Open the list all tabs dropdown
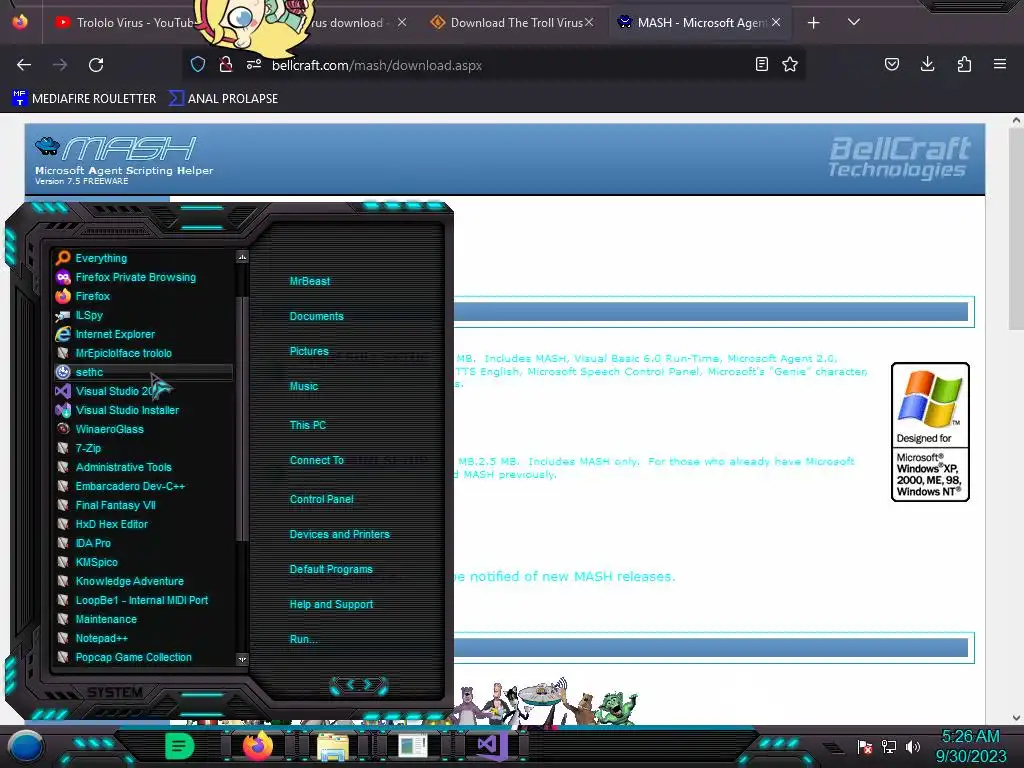Image resolution: width=1024 pixels, height=768 pixels. click(x=854, y=22)
